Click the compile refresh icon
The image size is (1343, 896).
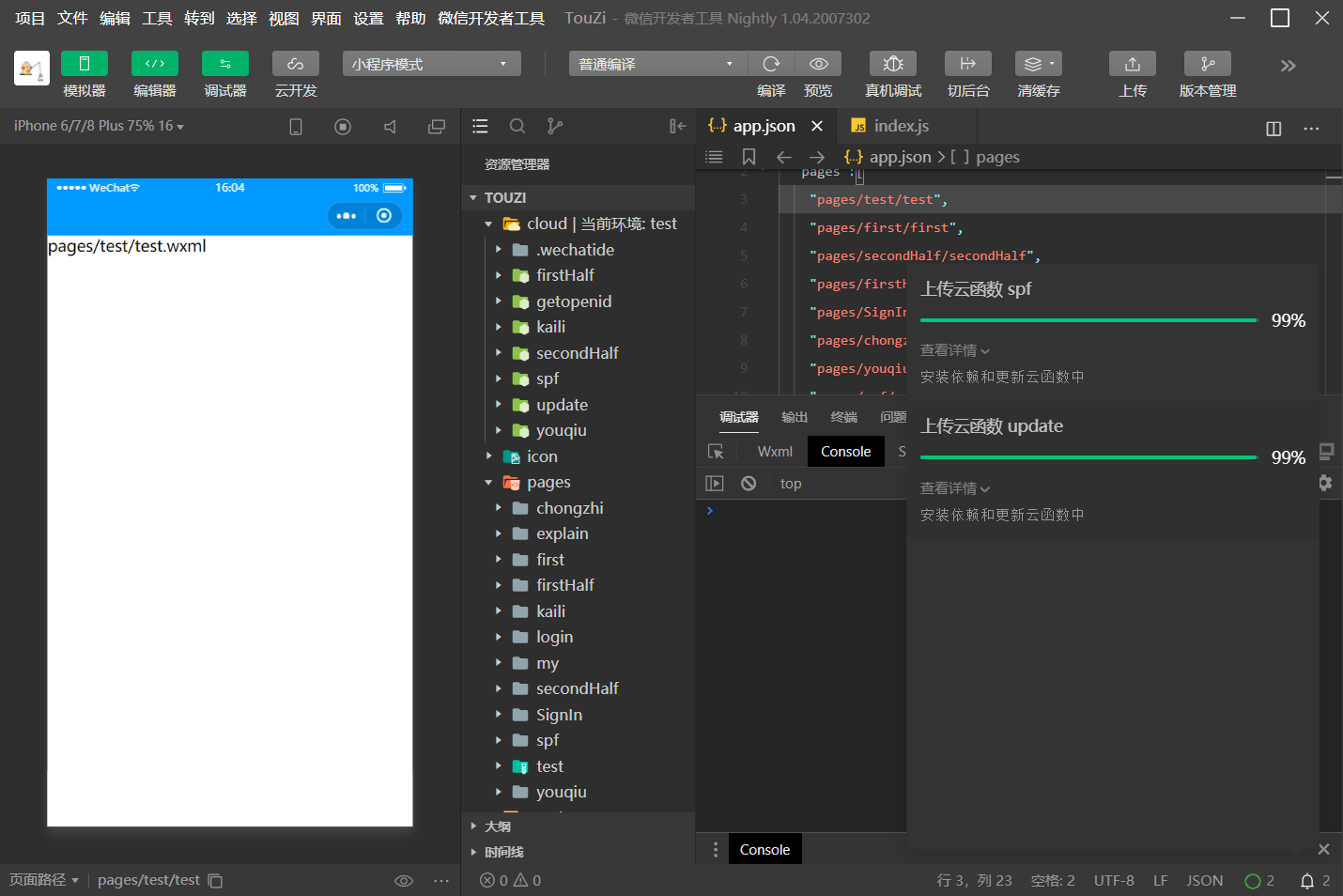tap(771, 63)
